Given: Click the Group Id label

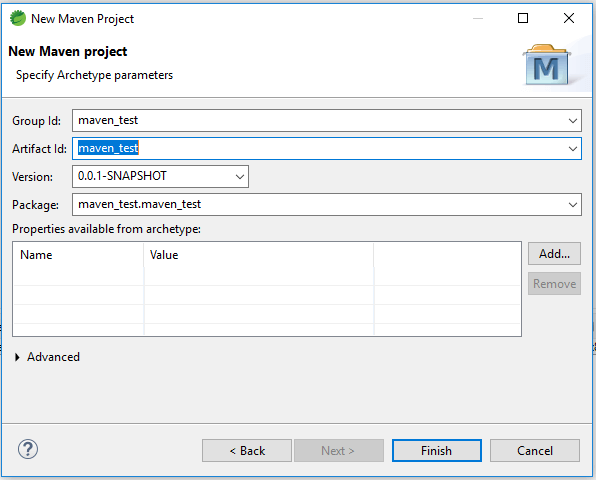Looking at the screenshot, I should (x=36, y=121).
